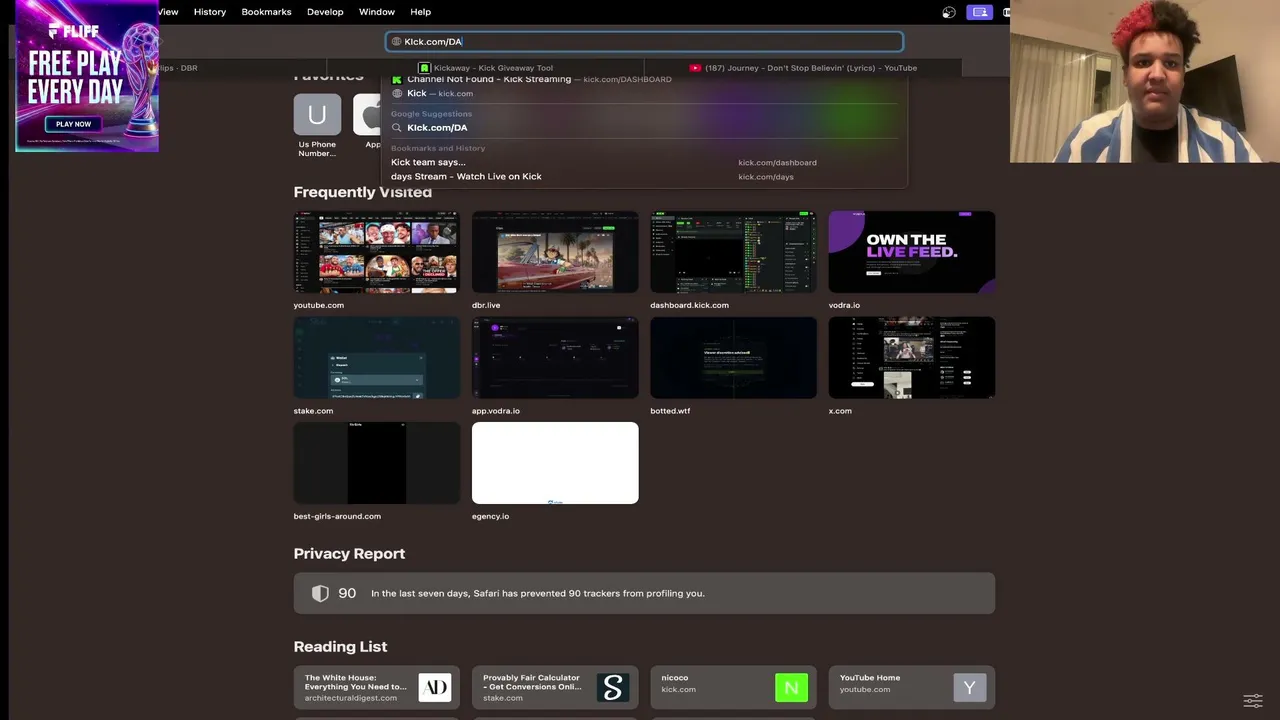Click the green K icon of Channel Not Found

(x=397, y=79)
